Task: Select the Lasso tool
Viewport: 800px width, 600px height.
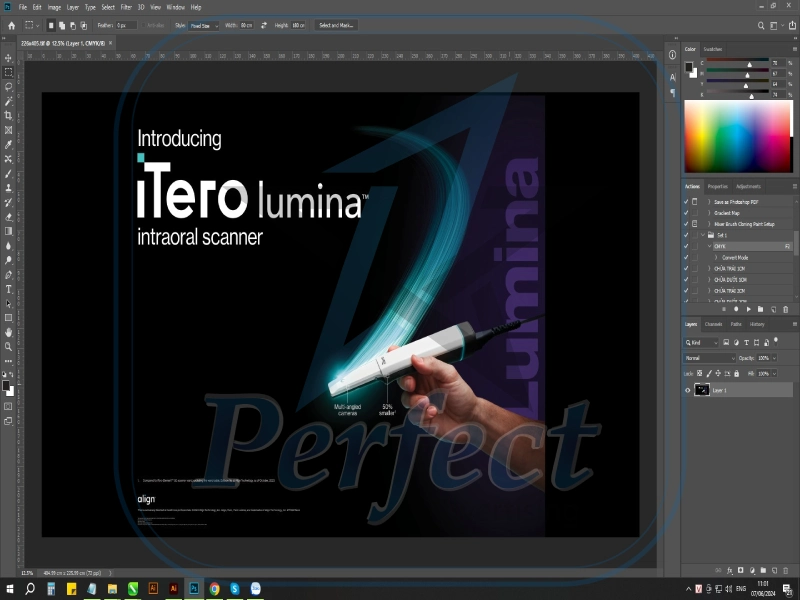Action: [x=9, y=87]
